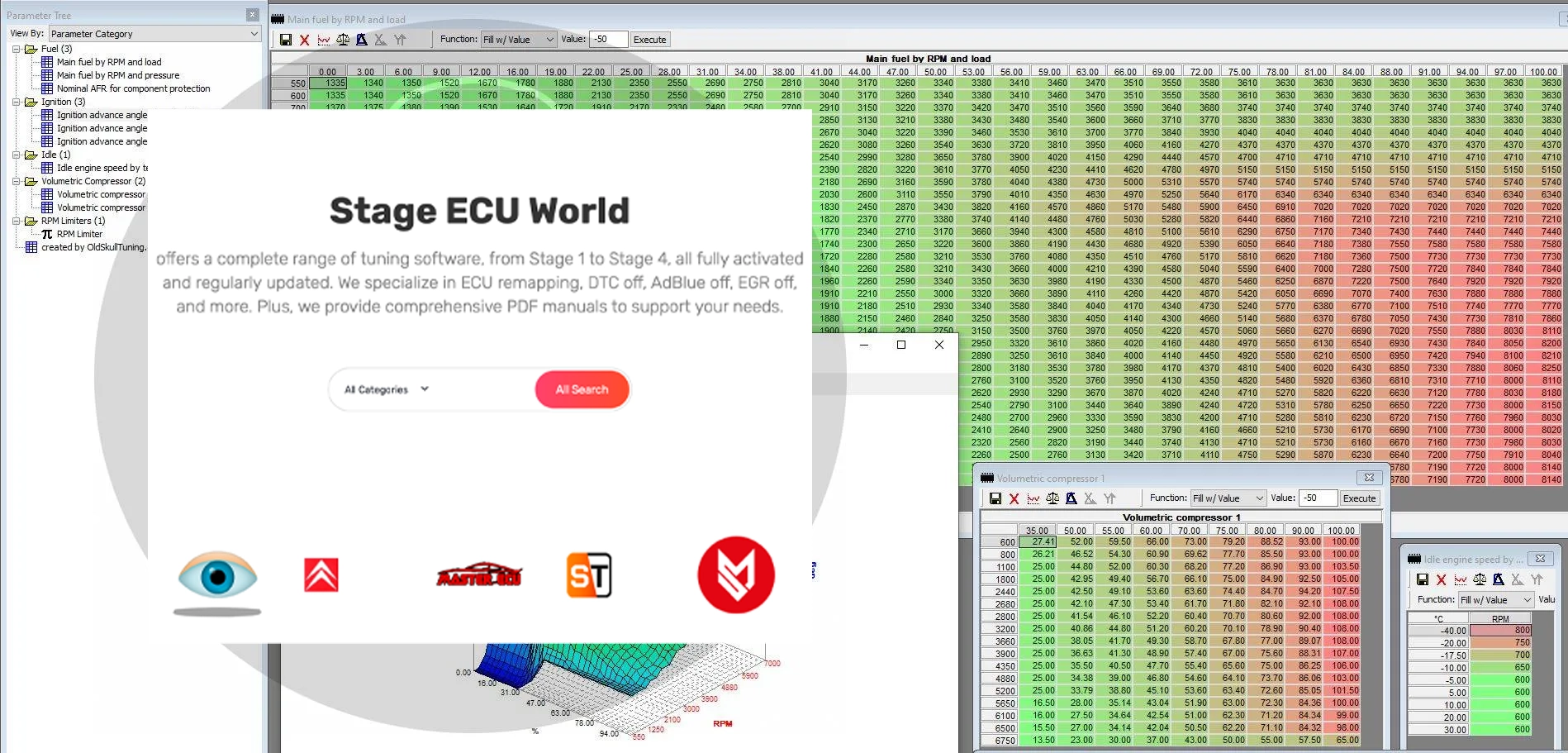Click the save icon in Main fuel toolbar
1568x753 pixels.
[x=286, y=40]
